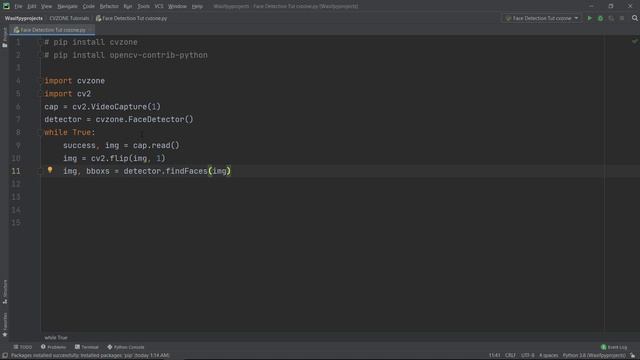Click 'FaceDetector' in the code on line 7
Image resolution: width=640 pixels, height=360 pixels.
(156, 120)
